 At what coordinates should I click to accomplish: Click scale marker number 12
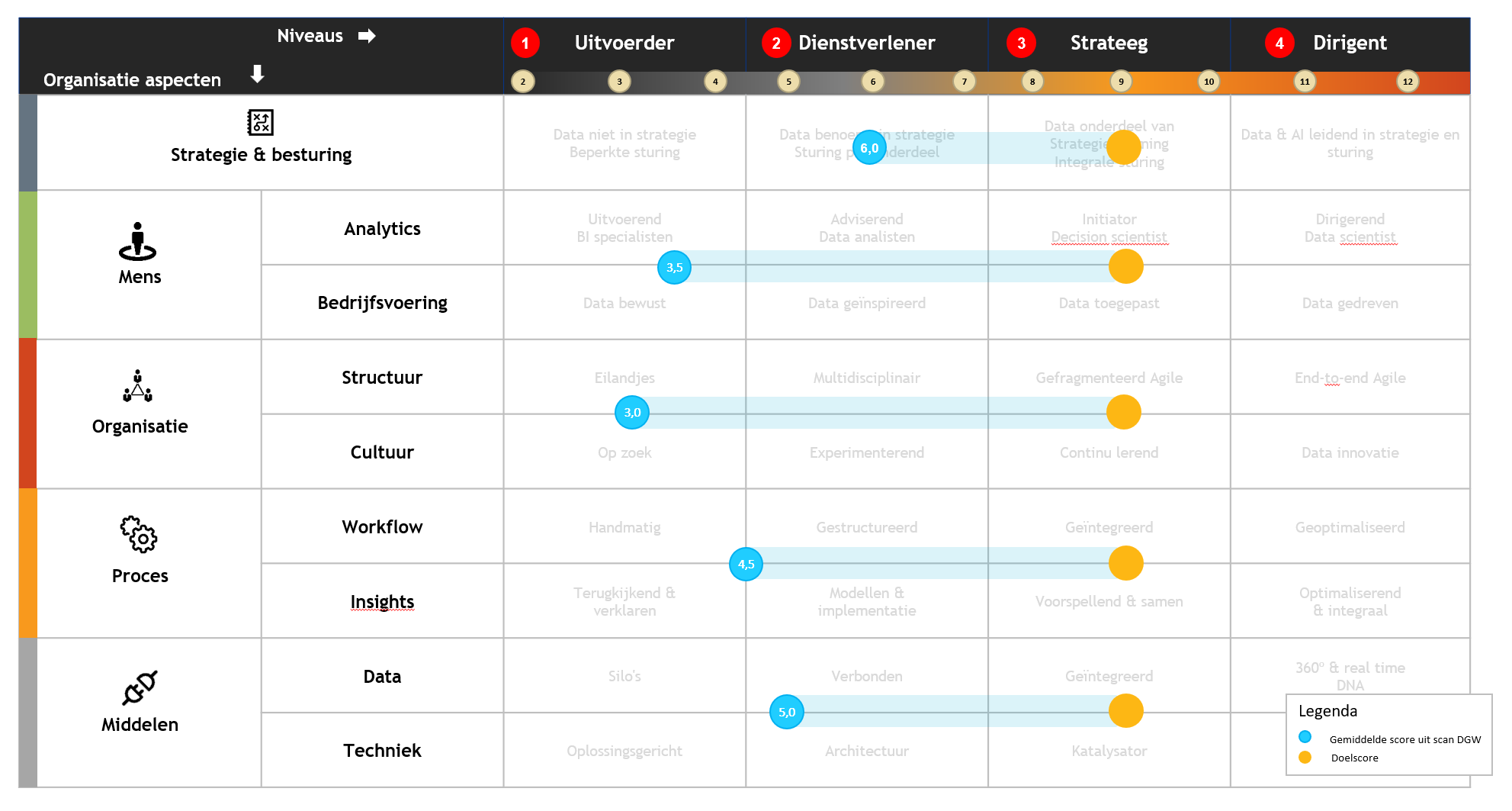click(1408, 82)
